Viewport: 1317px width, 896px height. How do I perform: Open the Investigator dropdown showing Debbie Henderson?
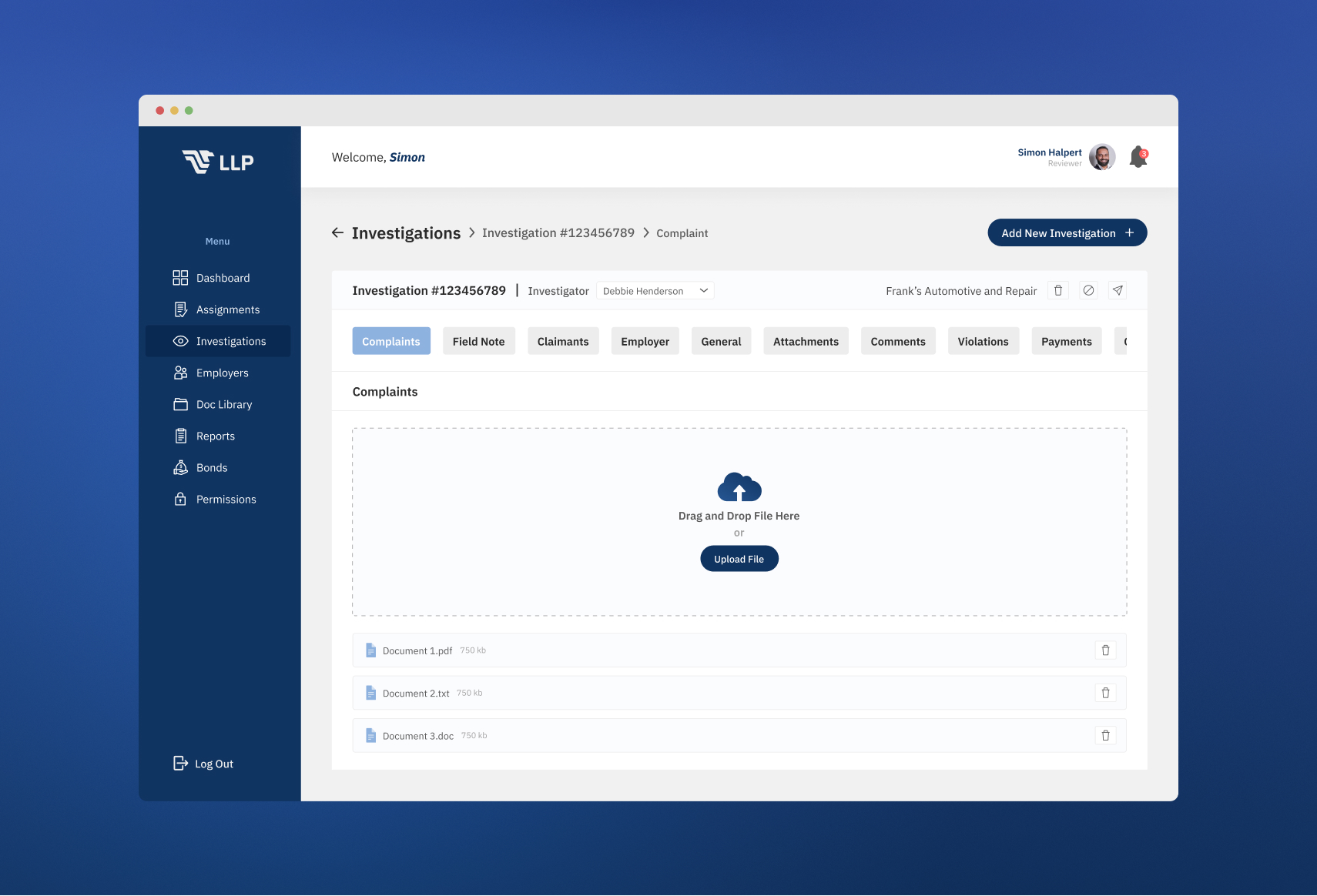(x=655, y=291)
